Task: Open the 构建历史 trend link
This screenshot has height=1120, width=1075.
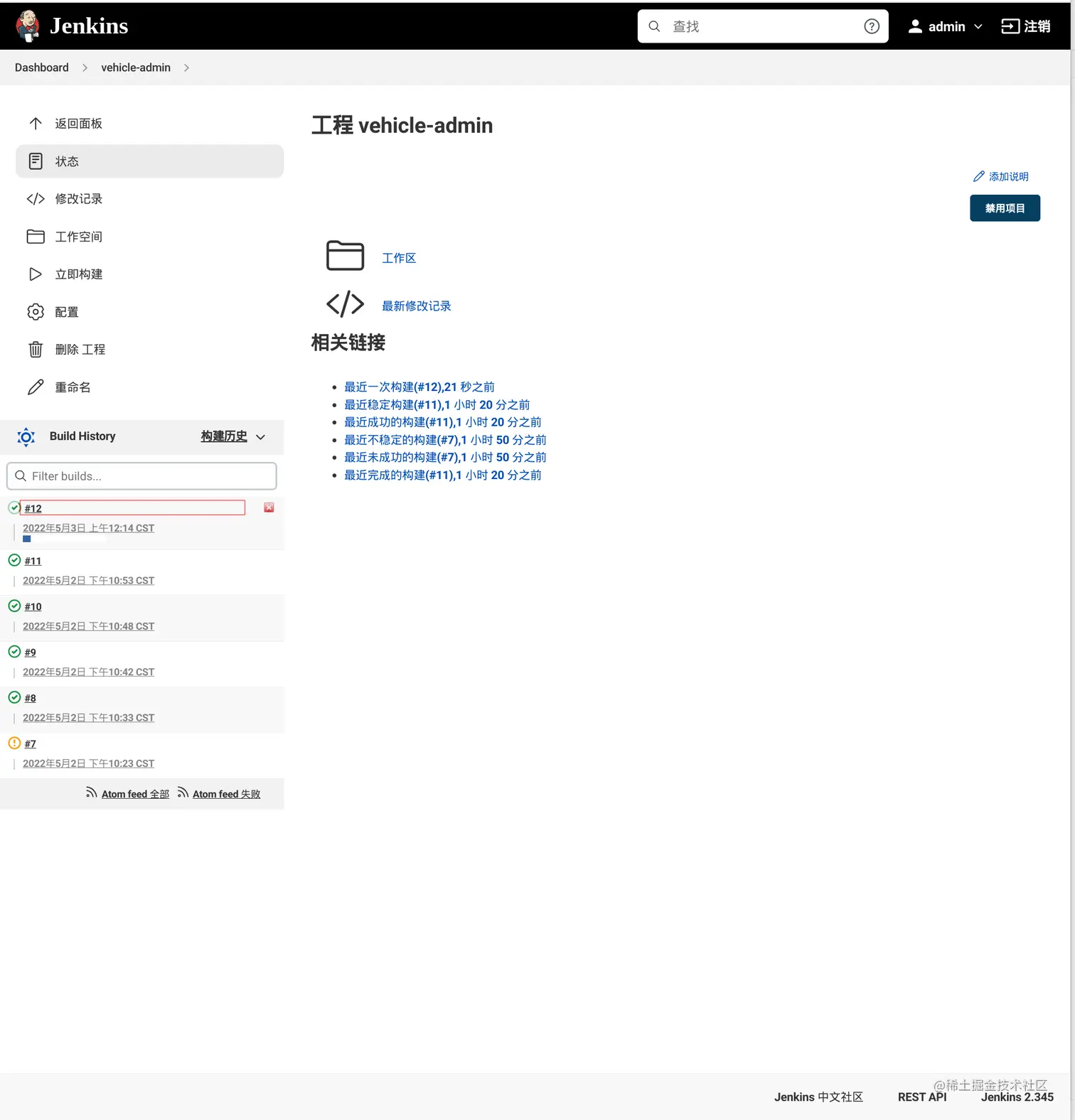Action: click(224, 436)
